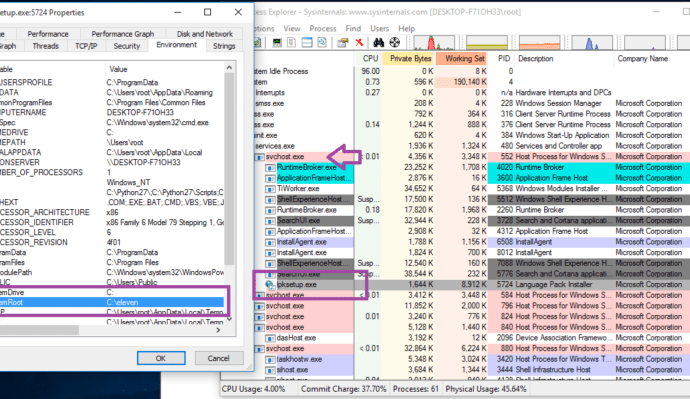Click 'Commit Charge: 37.70%' in status bar

coord(344,389)
